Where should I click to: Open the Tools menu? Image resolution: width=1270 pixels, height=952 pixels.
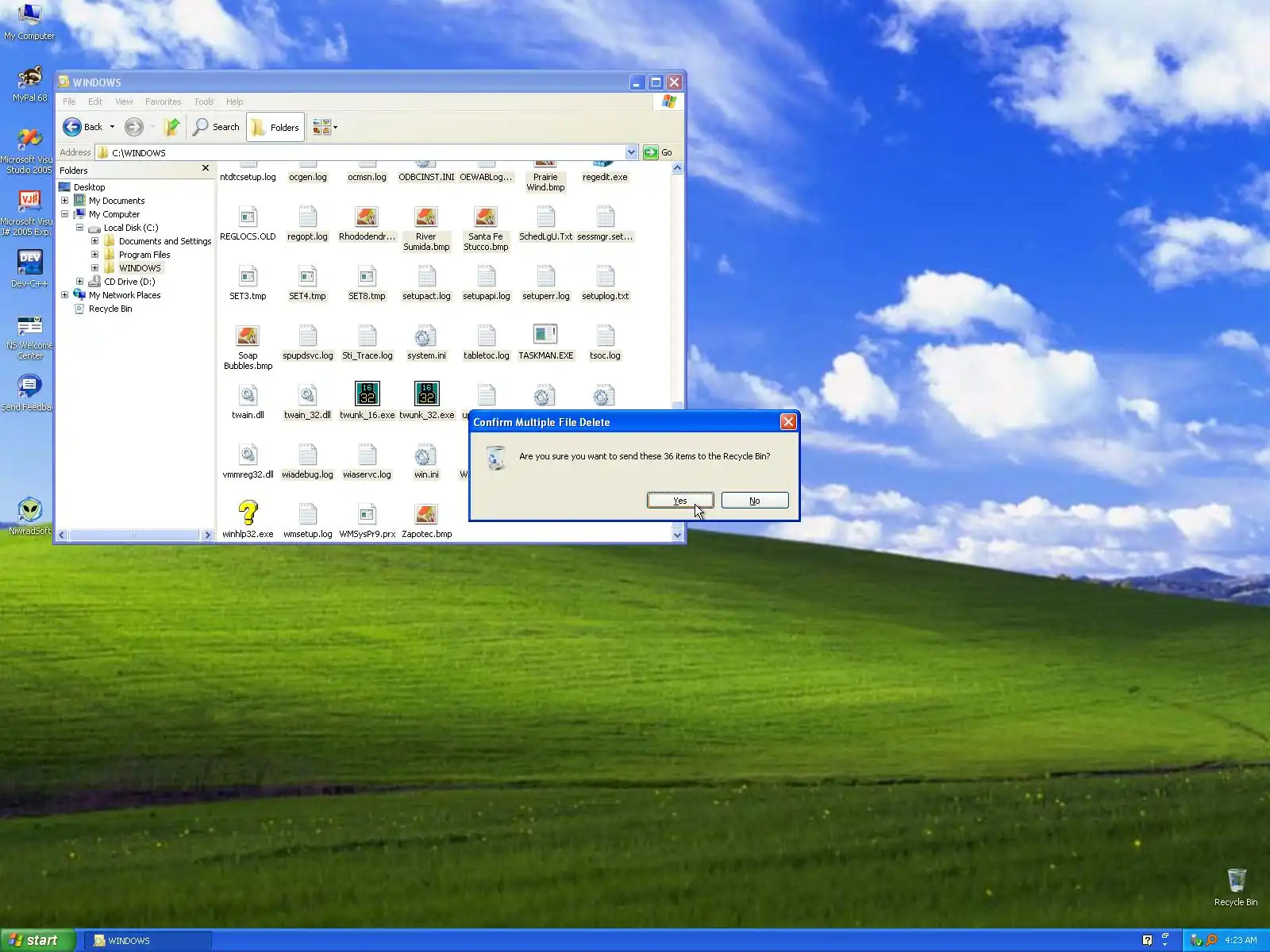click(x=204, y=102)
